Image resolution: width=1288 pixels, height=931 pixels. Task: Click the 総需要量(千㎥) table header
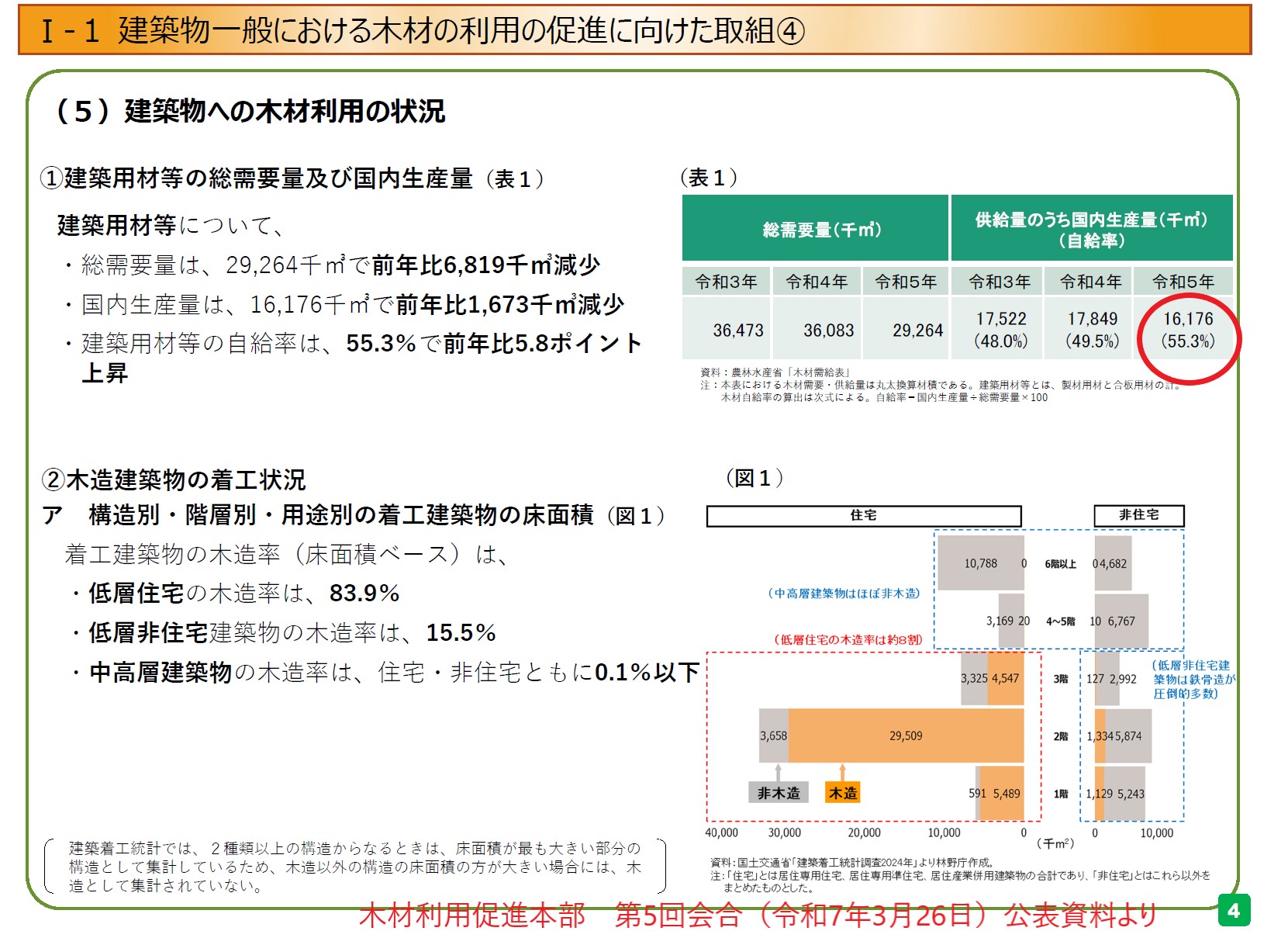[x=815, y=228]
